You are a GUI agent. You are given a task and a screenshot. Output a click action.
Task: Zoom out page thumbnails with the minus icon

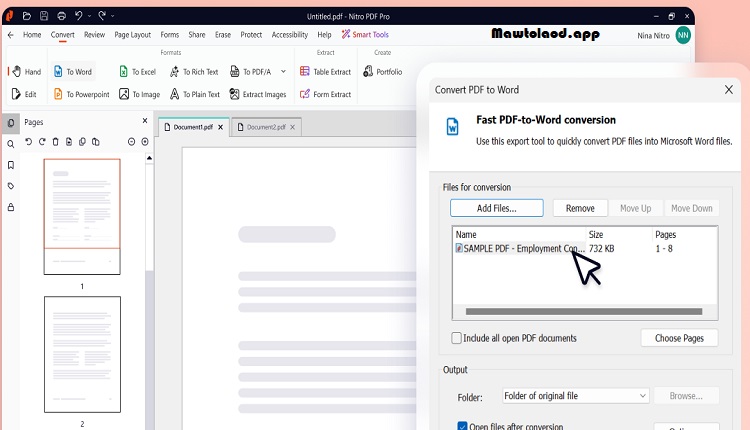click(x=132, y=142)
